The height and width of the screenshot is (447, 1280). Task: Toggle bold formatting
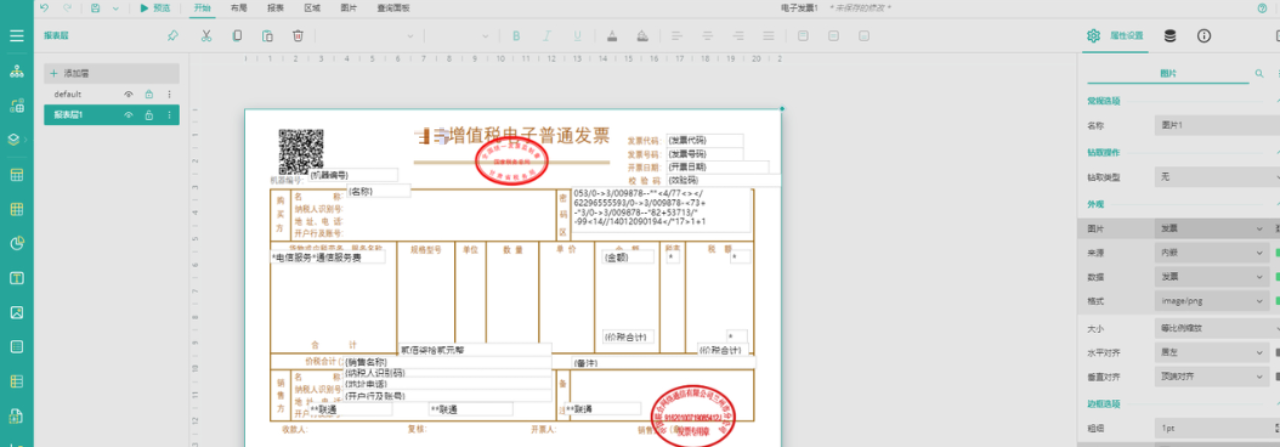(517, 36)
